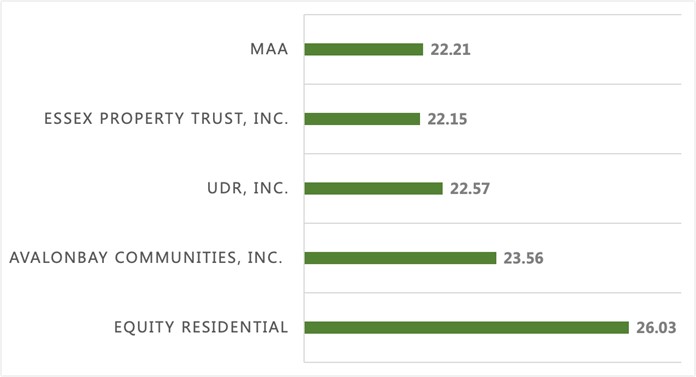The height and width of the screenshot is (377, 696).
Task: Click the 26.03 data label
Action: 656,328
